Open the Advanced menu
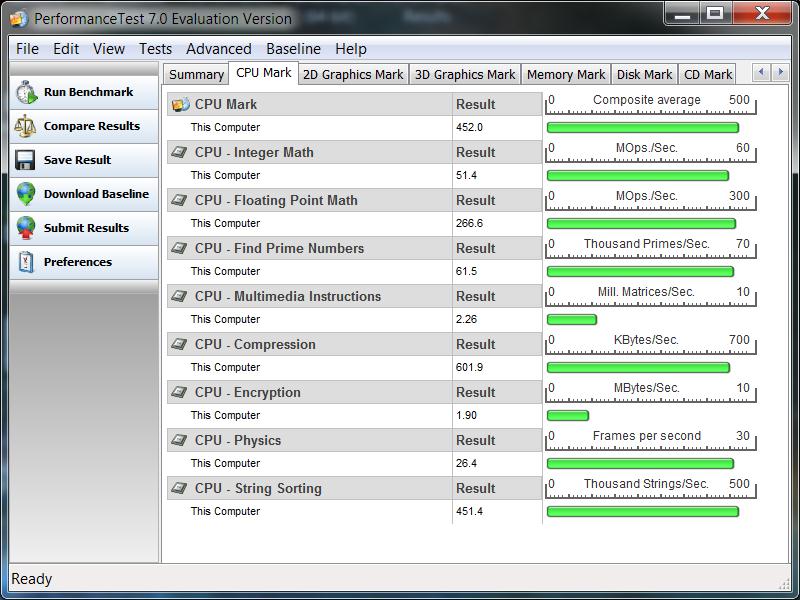The image size is (800, 600). click(x=219, y=49)
